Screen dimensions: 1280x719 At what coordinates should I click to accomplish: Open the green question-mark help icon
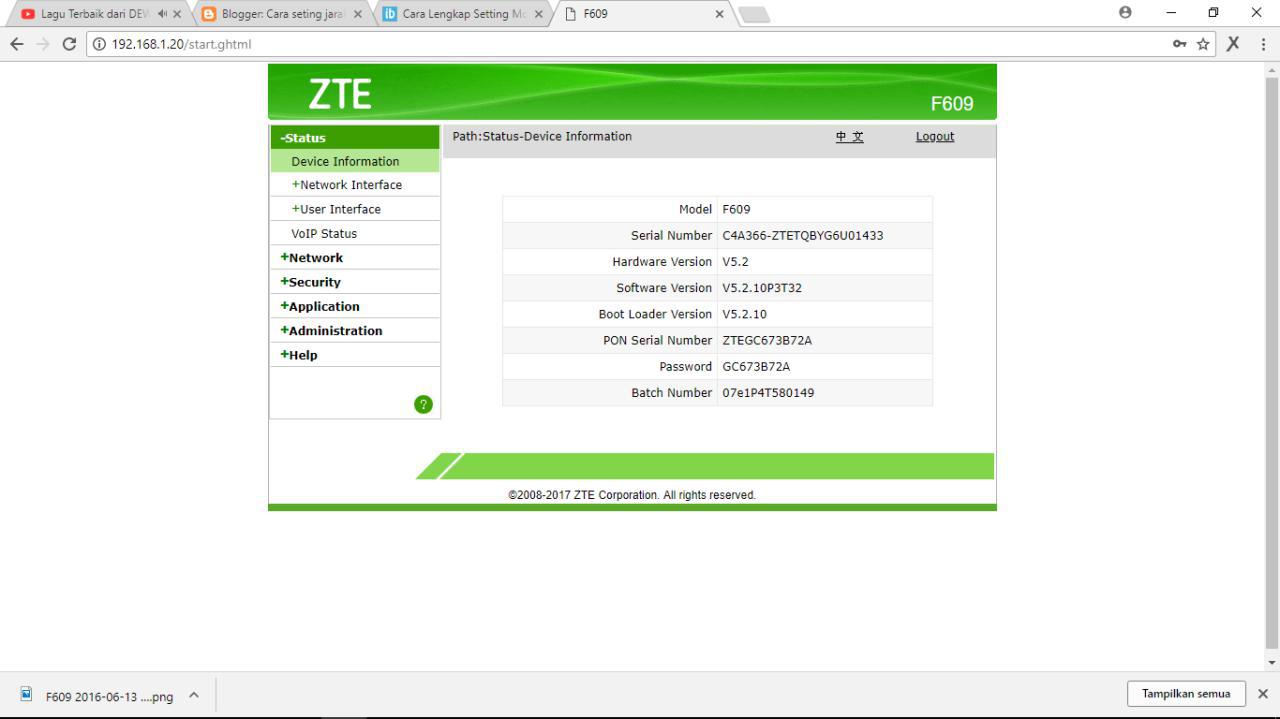point(424,404)
